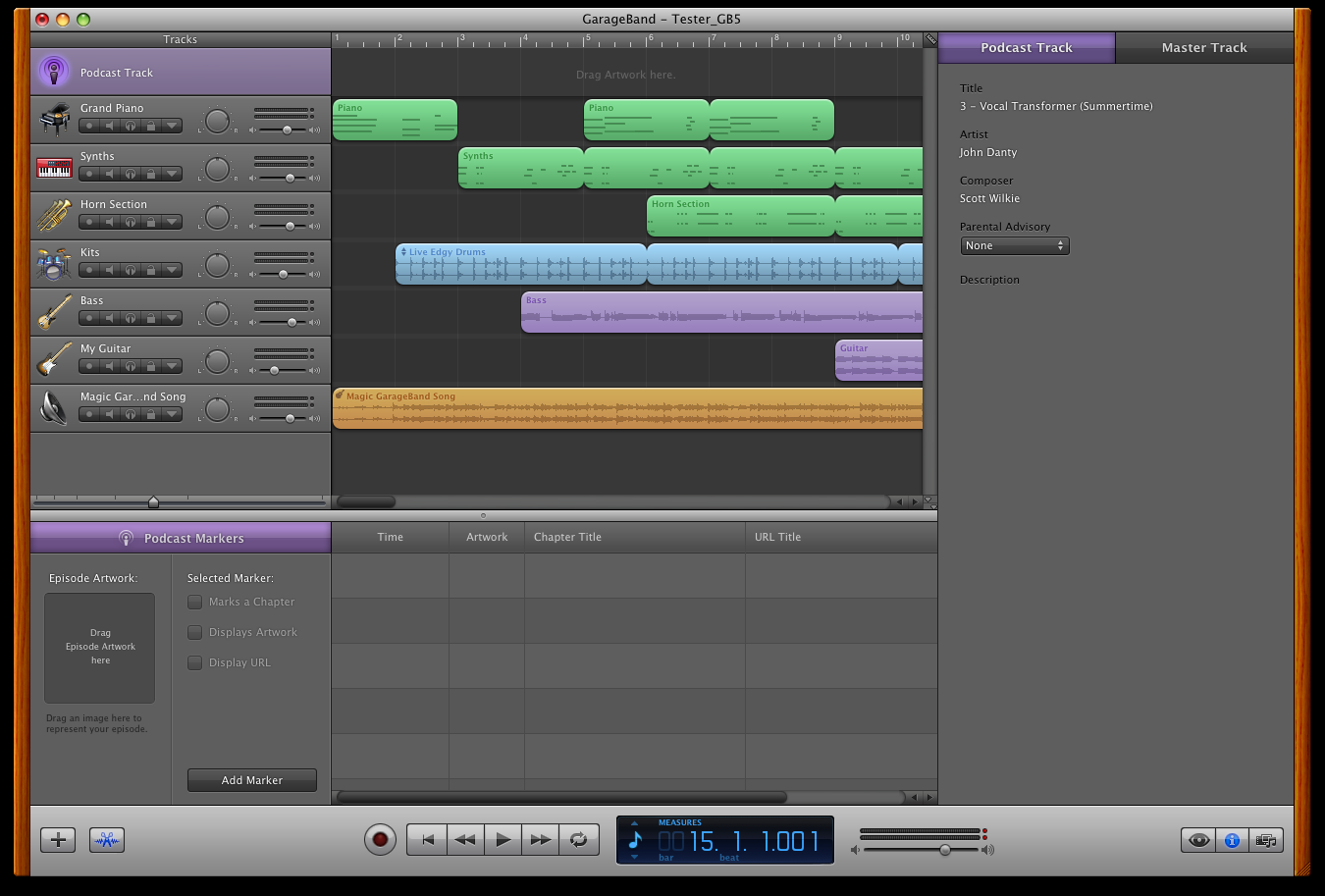Solo the My Guitar track
The height and width of the screenshot is (896, 1325).
coord(131,366)
